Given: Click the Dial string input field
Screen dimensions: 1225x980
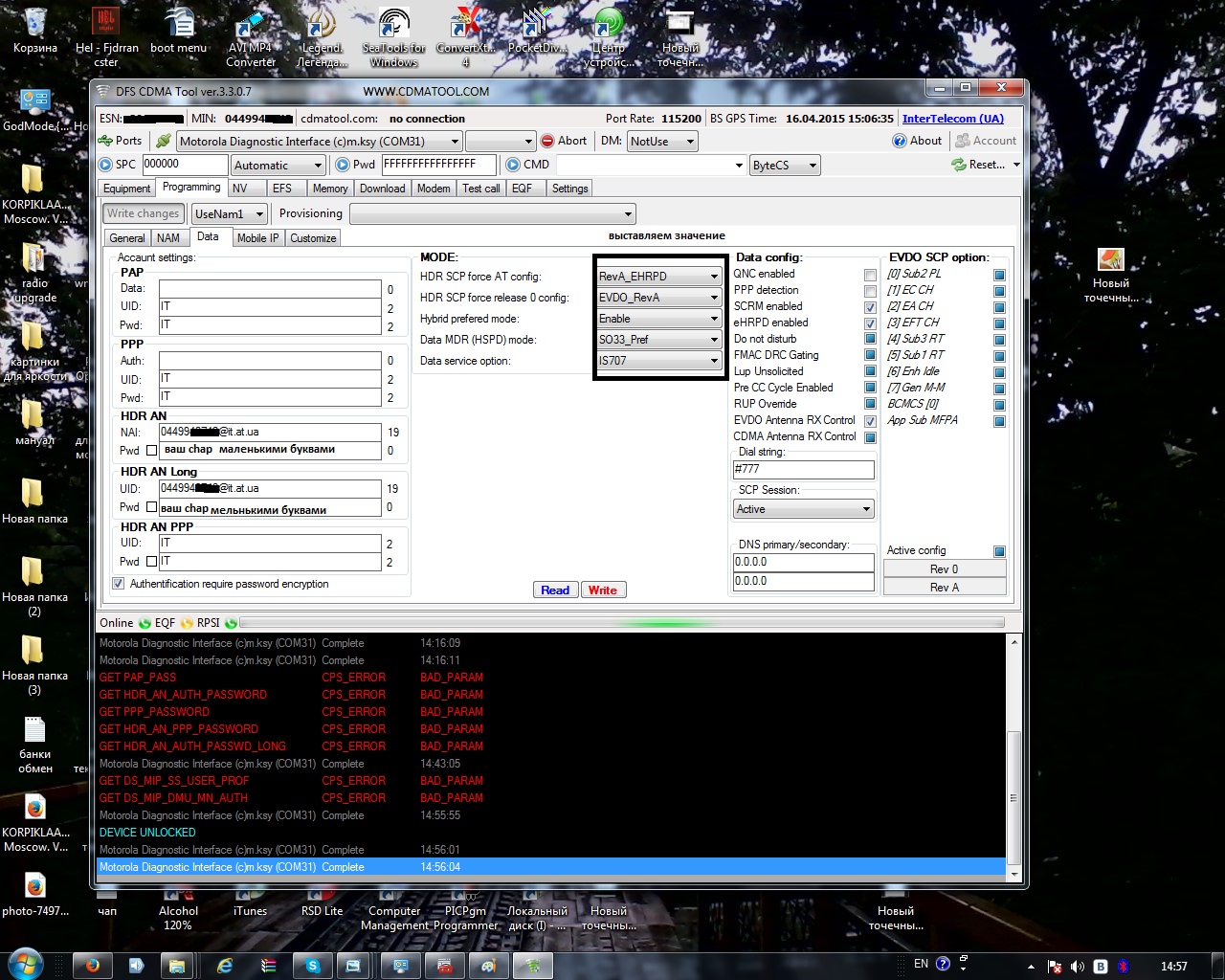Looking at the screenshot, I should [x=803, y=469].
